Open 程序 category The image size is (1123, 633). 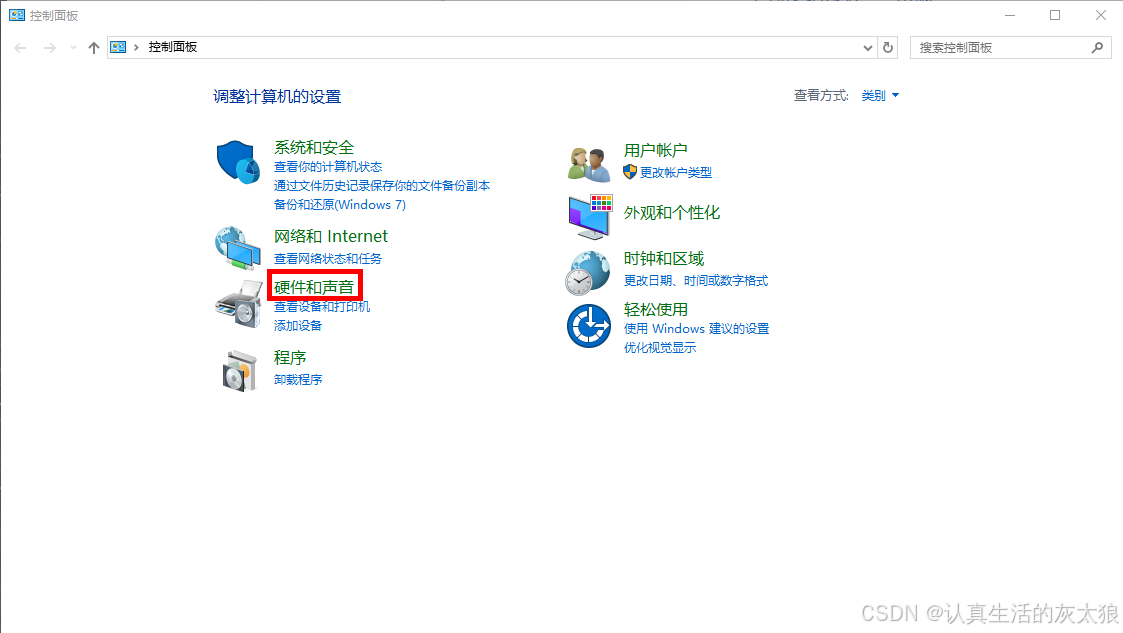click(290, 357)
